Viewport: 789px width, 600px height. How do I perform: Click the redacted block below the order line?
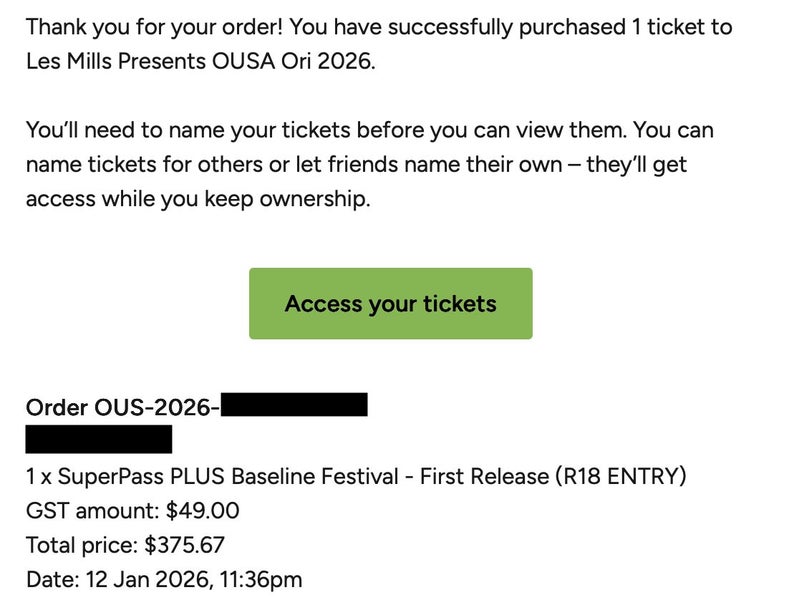(x=98, y=439)
